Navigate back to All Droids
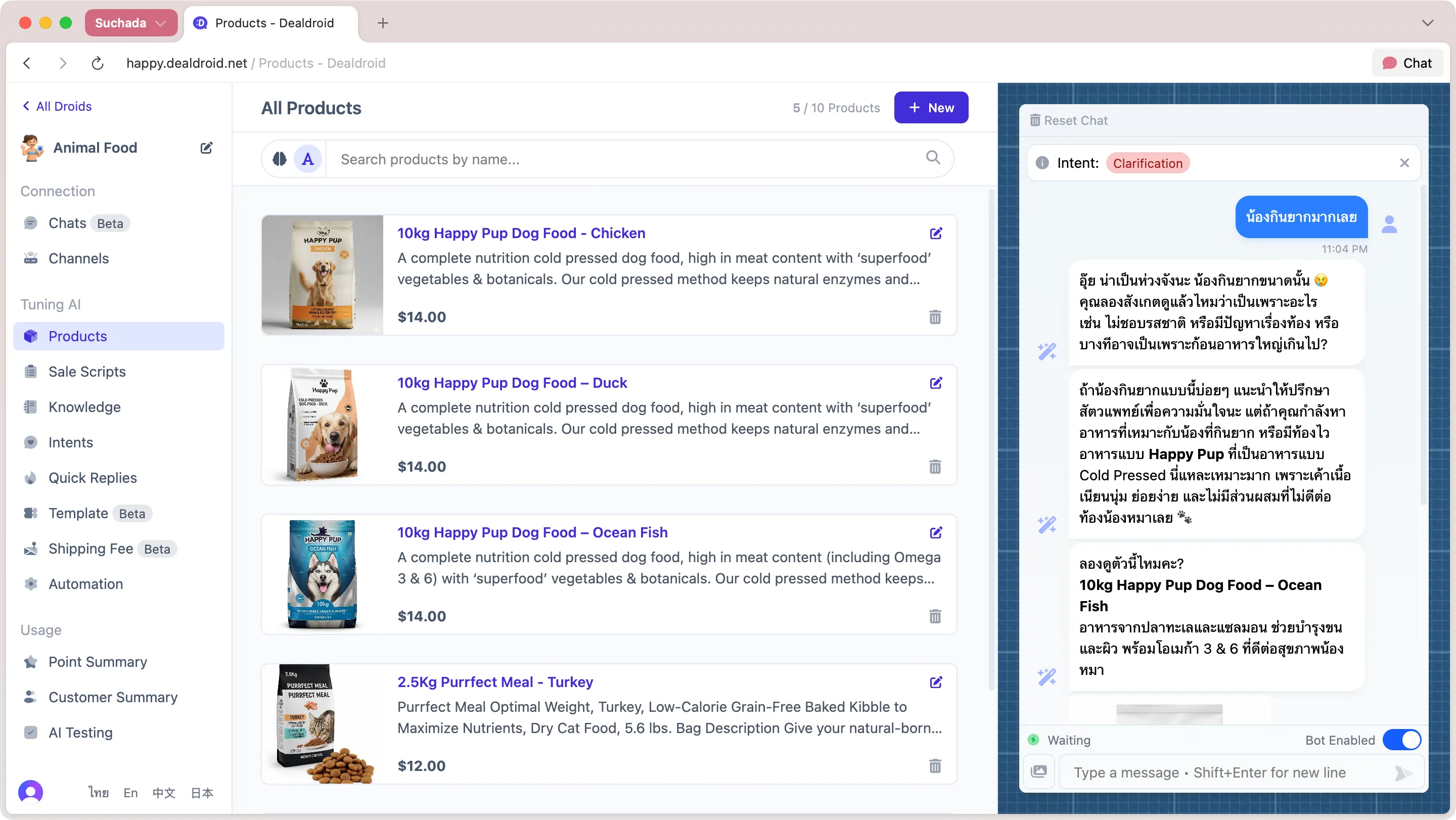1456x820 pixels. click(x=57, y=106)
